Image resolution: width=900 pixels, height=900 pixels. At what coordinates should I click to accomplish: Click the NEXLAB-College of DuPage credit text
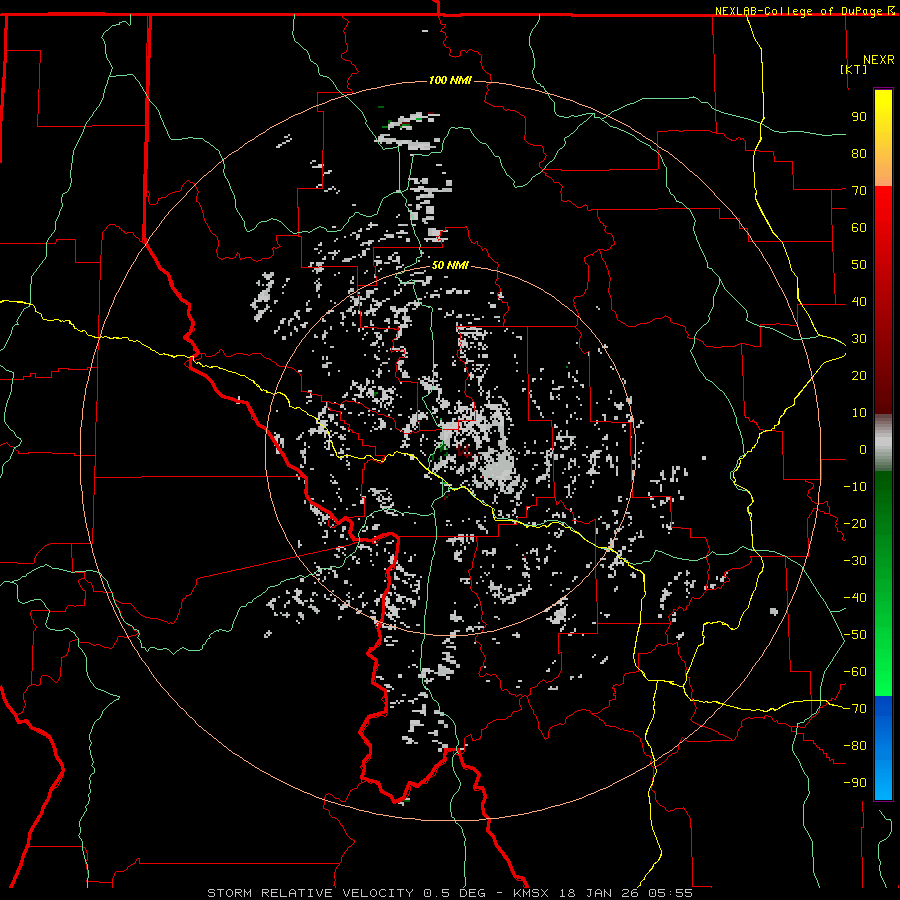coord(800,11)
